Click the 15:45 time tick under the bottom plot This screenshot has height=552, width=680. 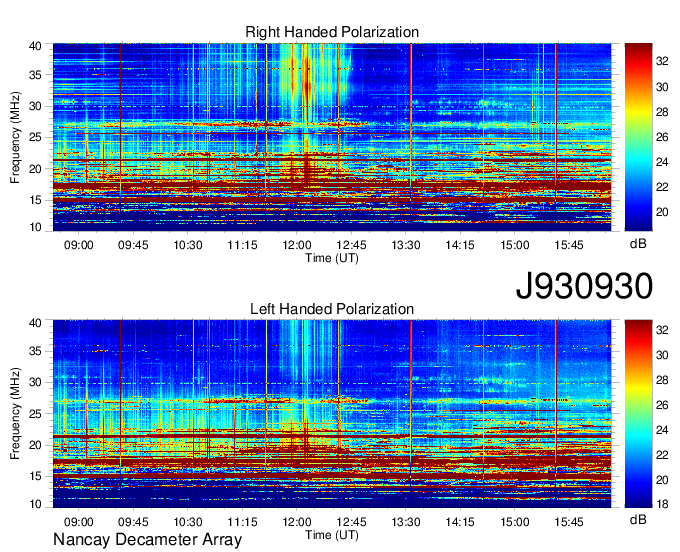[569, 522]
